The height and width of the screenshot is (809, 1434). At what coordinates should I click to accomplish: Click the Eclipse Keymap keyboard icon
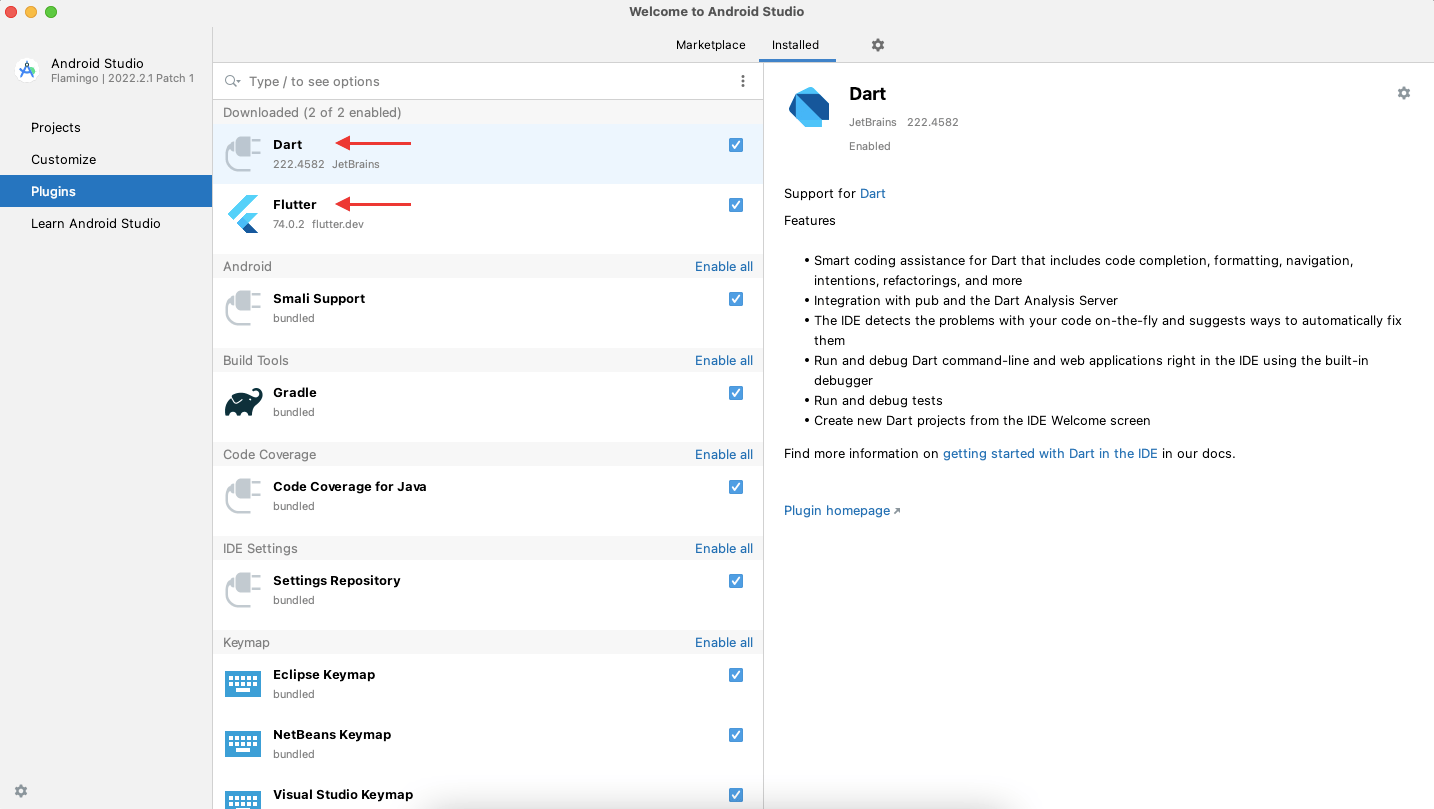[243, 684]
